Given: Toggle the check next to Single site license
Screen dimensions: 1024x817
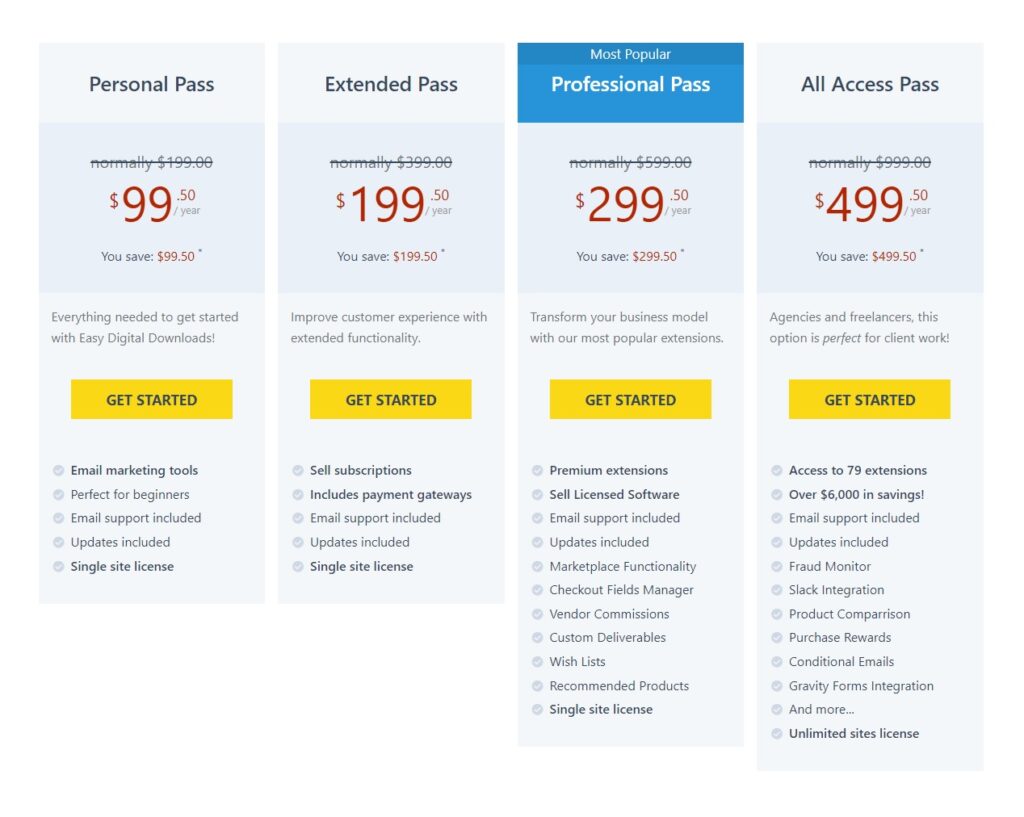Looking at the screenshot, I should [58, 566].
